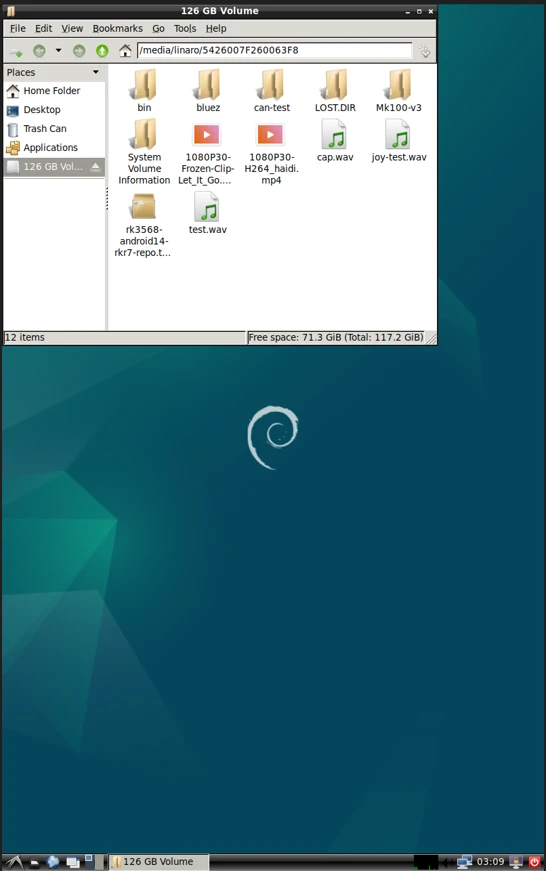Click the jump-to-path icon beside address bar
Viewport: 546px width, 871px height.
coord(424,51)
